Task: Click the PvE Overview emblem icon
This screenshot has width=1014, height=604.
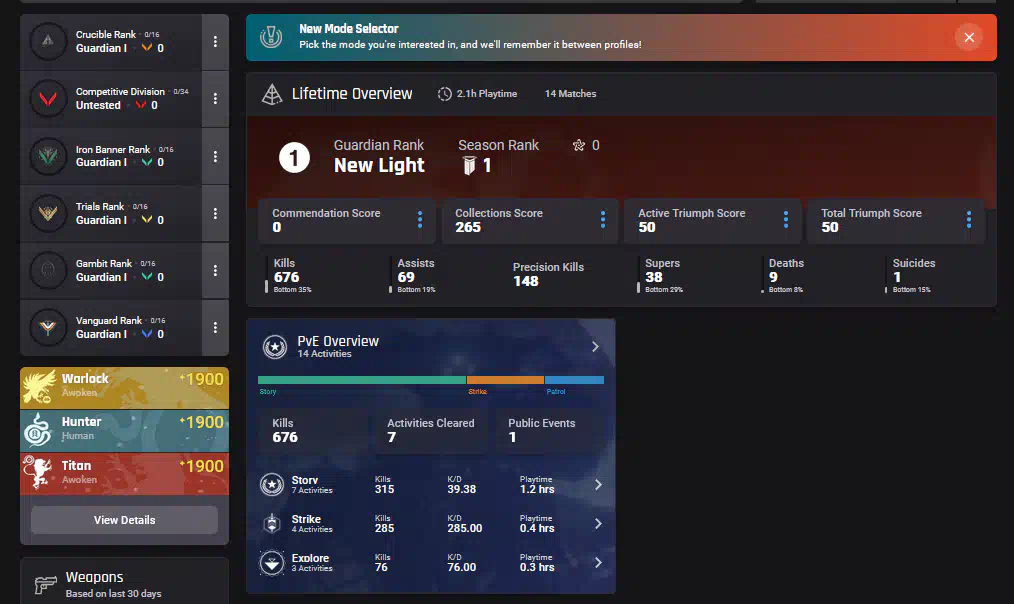Action: 275,347
